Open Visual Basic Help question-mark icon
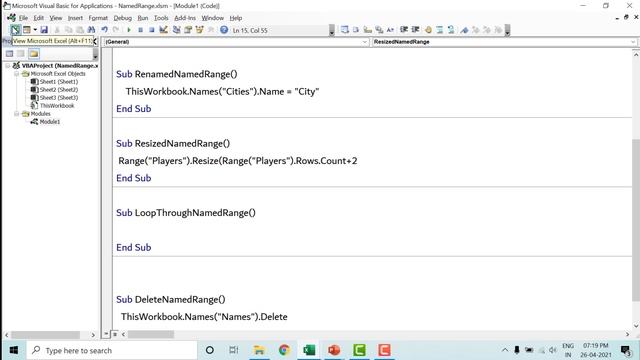 [224, 30]
